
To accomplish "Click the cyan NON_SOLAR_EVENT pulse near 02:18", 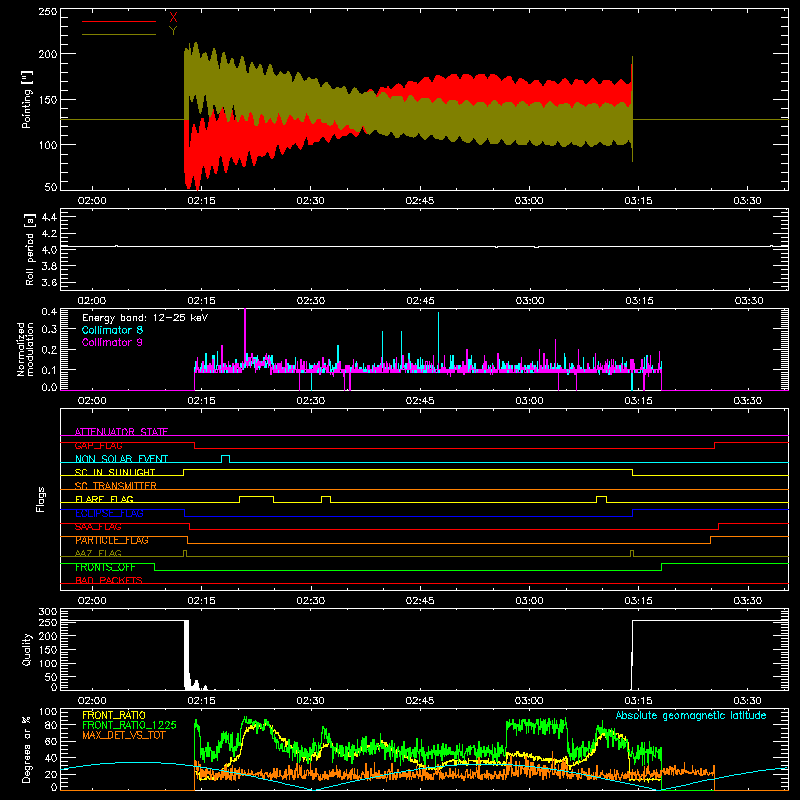I will [226, 459].
